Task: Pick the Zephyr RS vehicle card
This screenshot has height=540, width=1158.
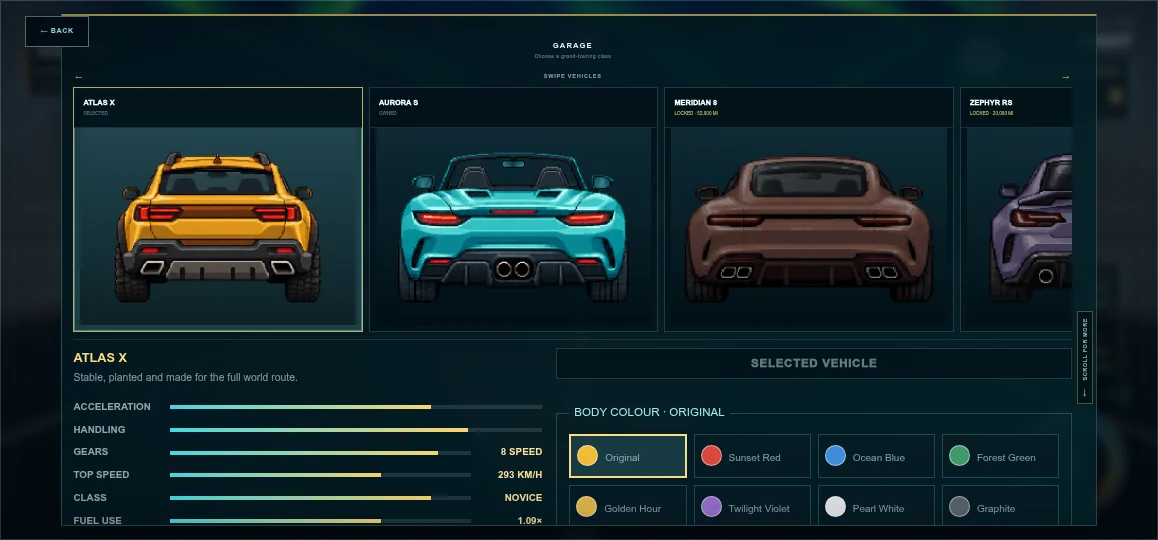Action: pyautogui.click(x=1016, y=210)
